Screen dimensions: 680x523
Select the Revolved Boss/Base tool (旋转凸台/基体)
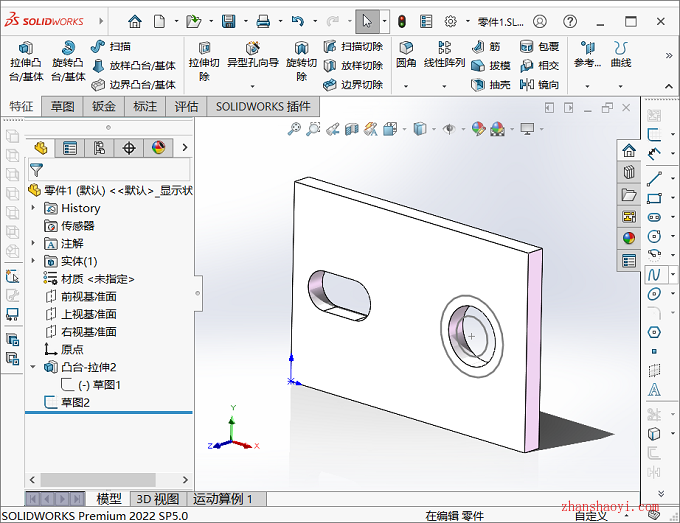coord(68,61)
